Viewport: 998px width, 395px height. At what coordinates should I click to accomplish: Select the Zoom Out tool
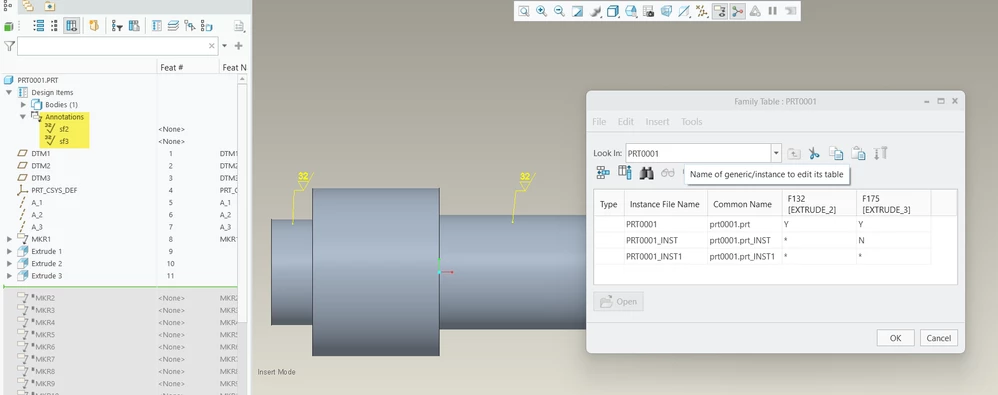[x=559, y=11]
